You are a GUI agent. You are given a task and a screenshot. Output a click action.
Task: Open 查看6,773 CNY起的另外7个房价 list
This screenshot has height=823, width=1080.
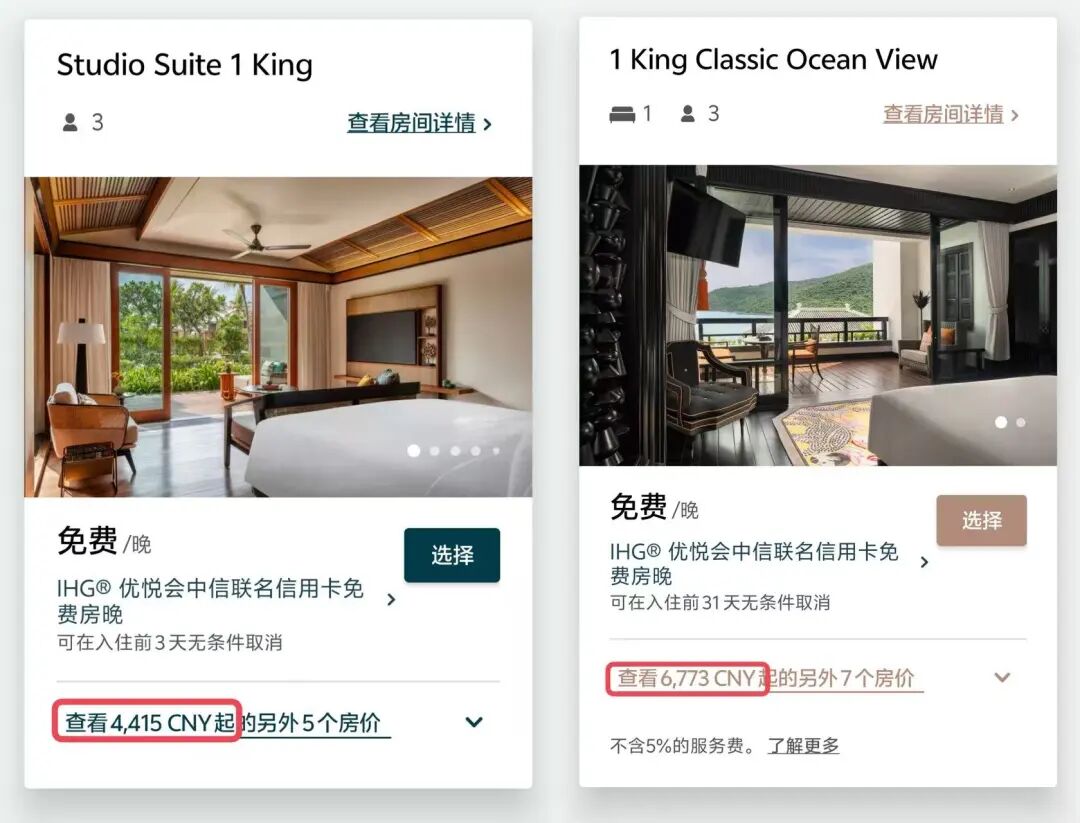point(765,678)
